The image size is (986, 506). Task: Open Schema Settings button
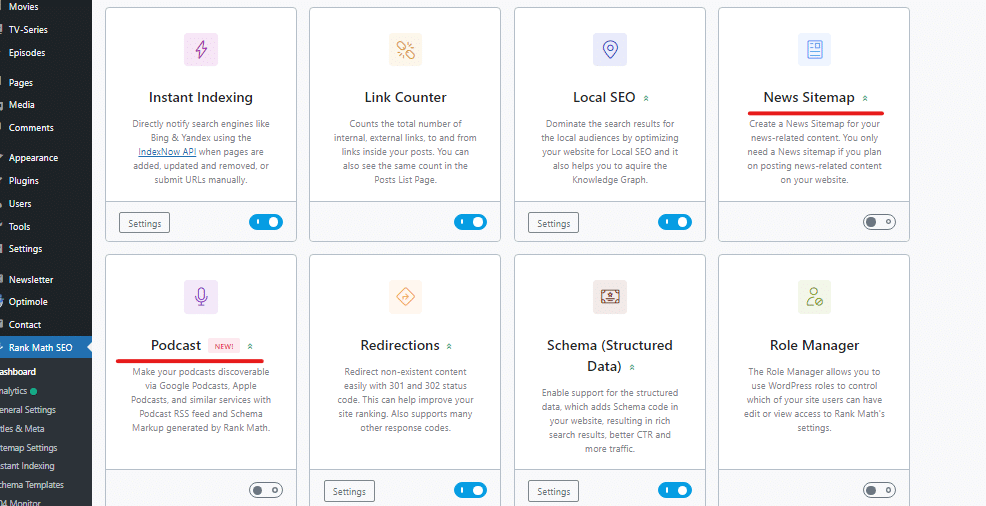click(553, 492)
